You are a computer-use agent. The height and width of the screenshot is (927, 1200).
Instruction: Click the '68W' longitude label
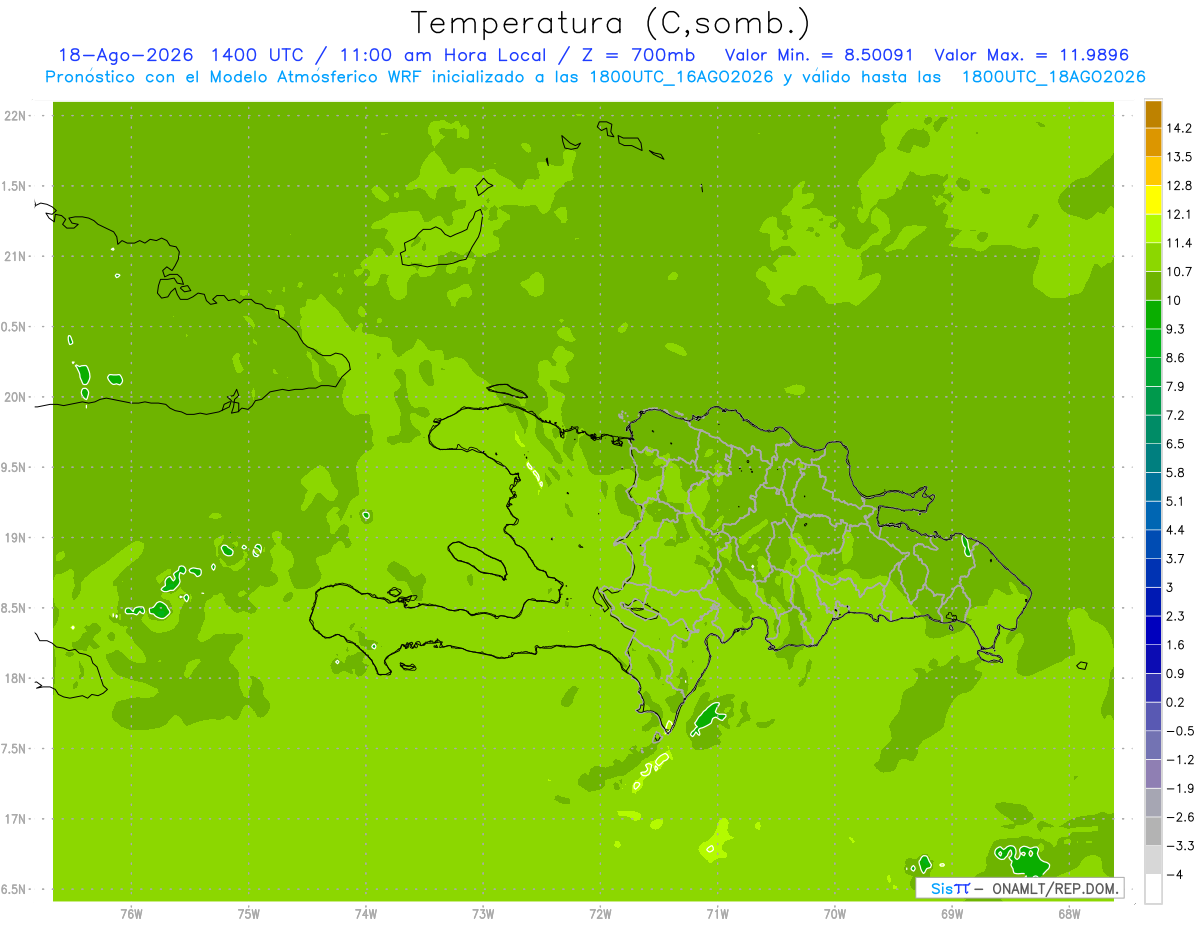click(x=1069, y=914)
